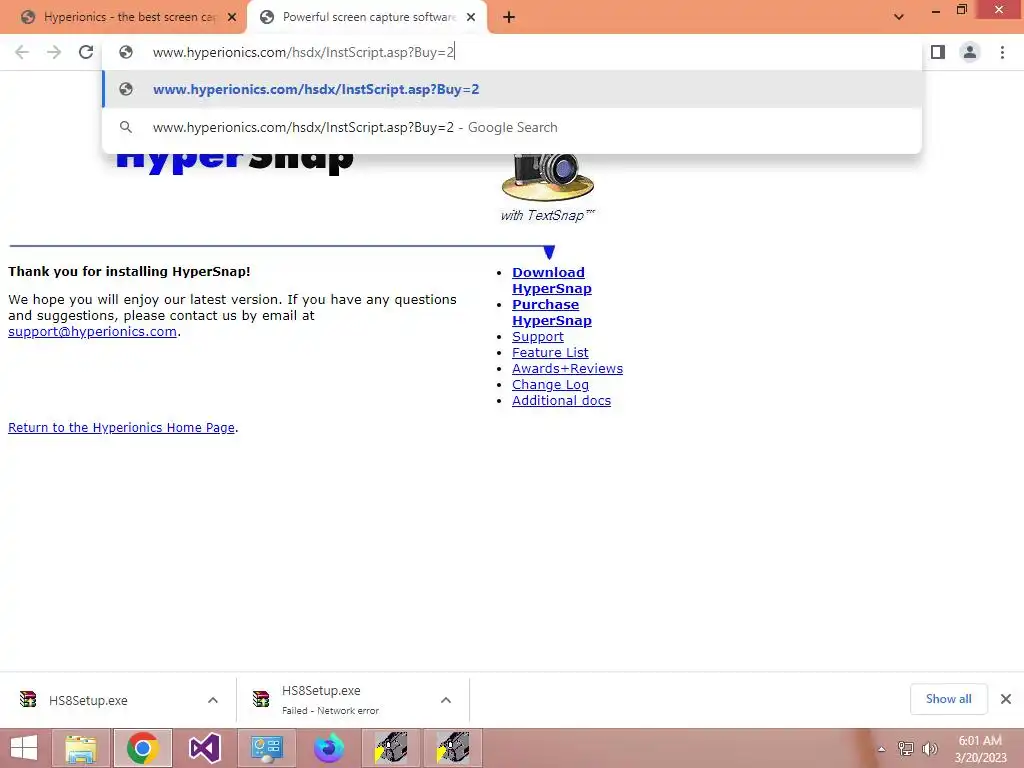Close the Hyperionics tab

point(232,18)
